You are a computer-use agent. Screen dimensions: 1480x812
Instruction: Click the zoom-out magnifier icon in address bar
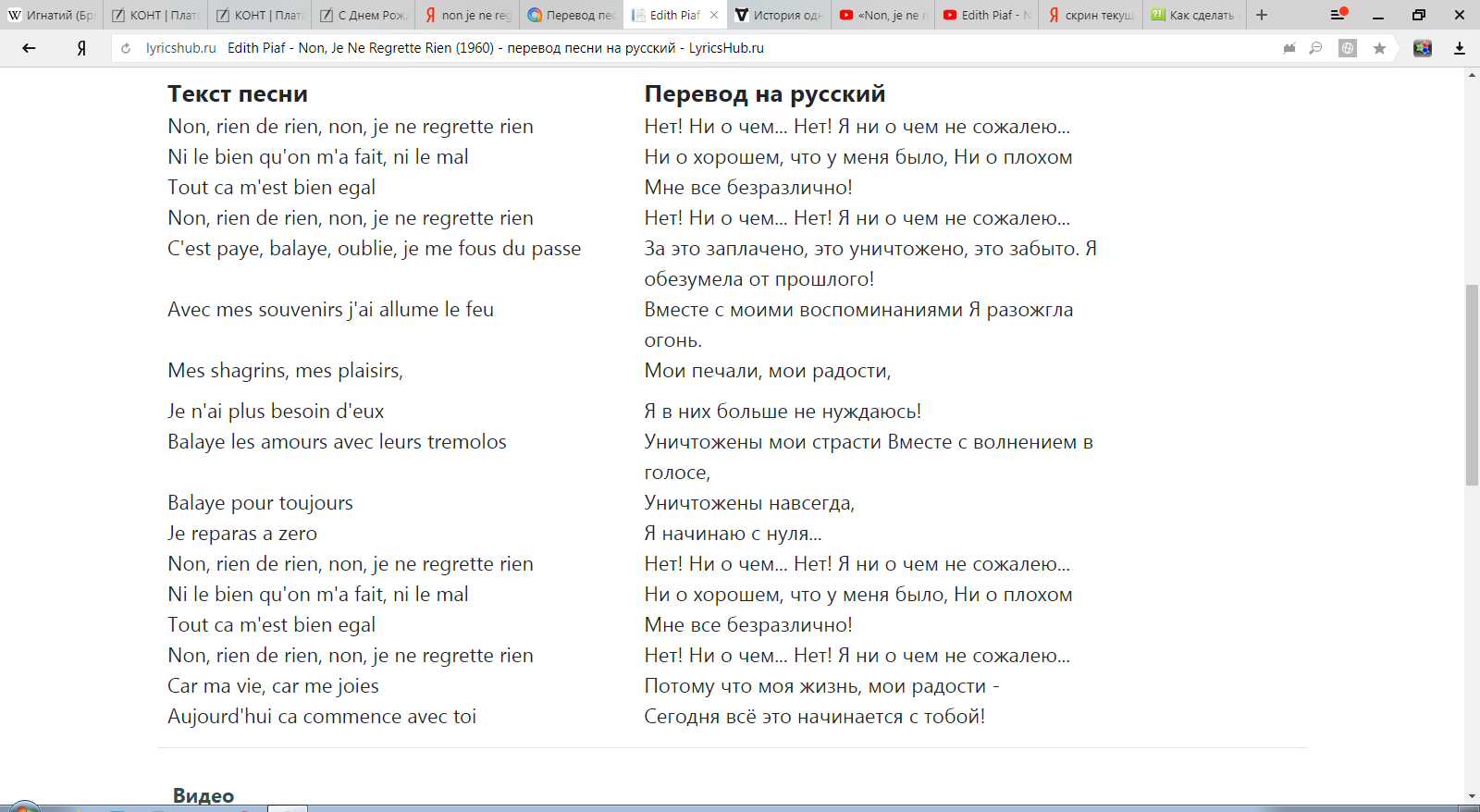coord(1315,48)
